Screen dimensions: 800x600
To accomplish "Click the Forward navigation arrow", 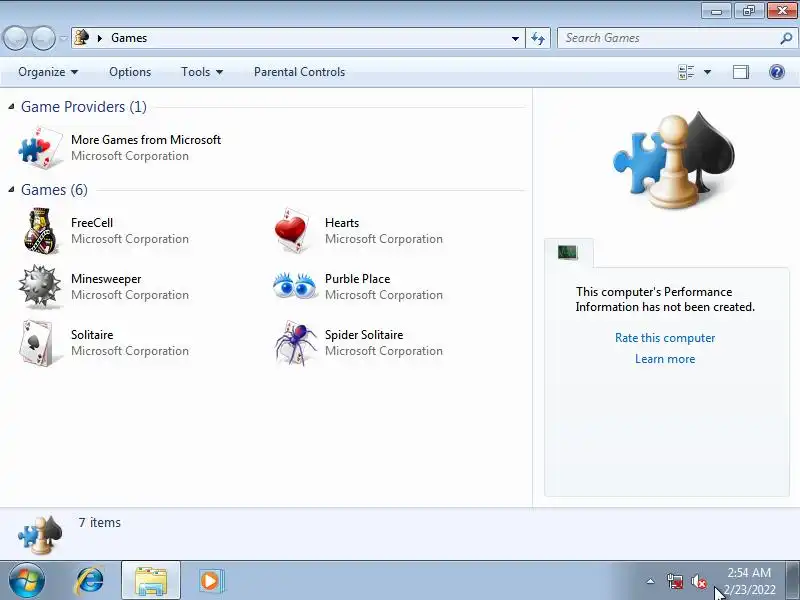I will [x=43, y=38].
